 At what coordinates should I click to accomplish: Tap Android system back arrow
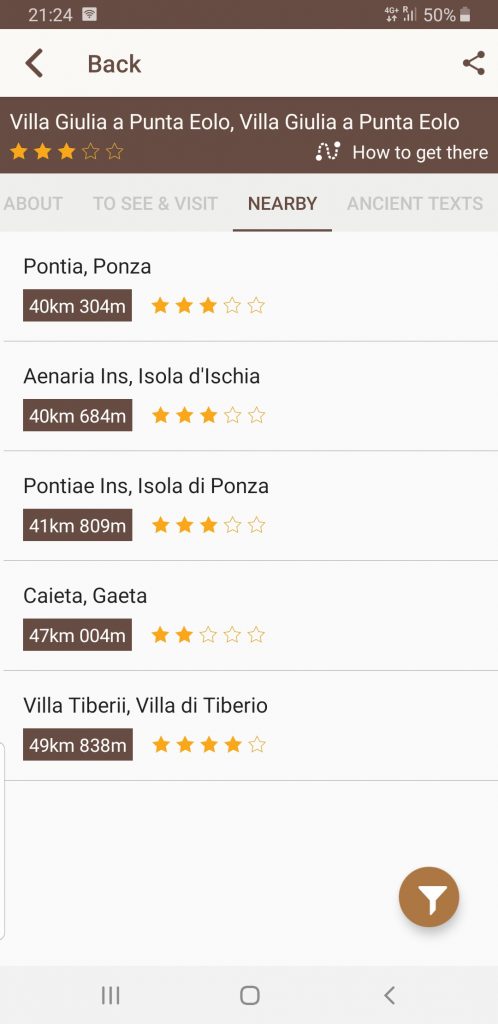[x=389, y=995]
